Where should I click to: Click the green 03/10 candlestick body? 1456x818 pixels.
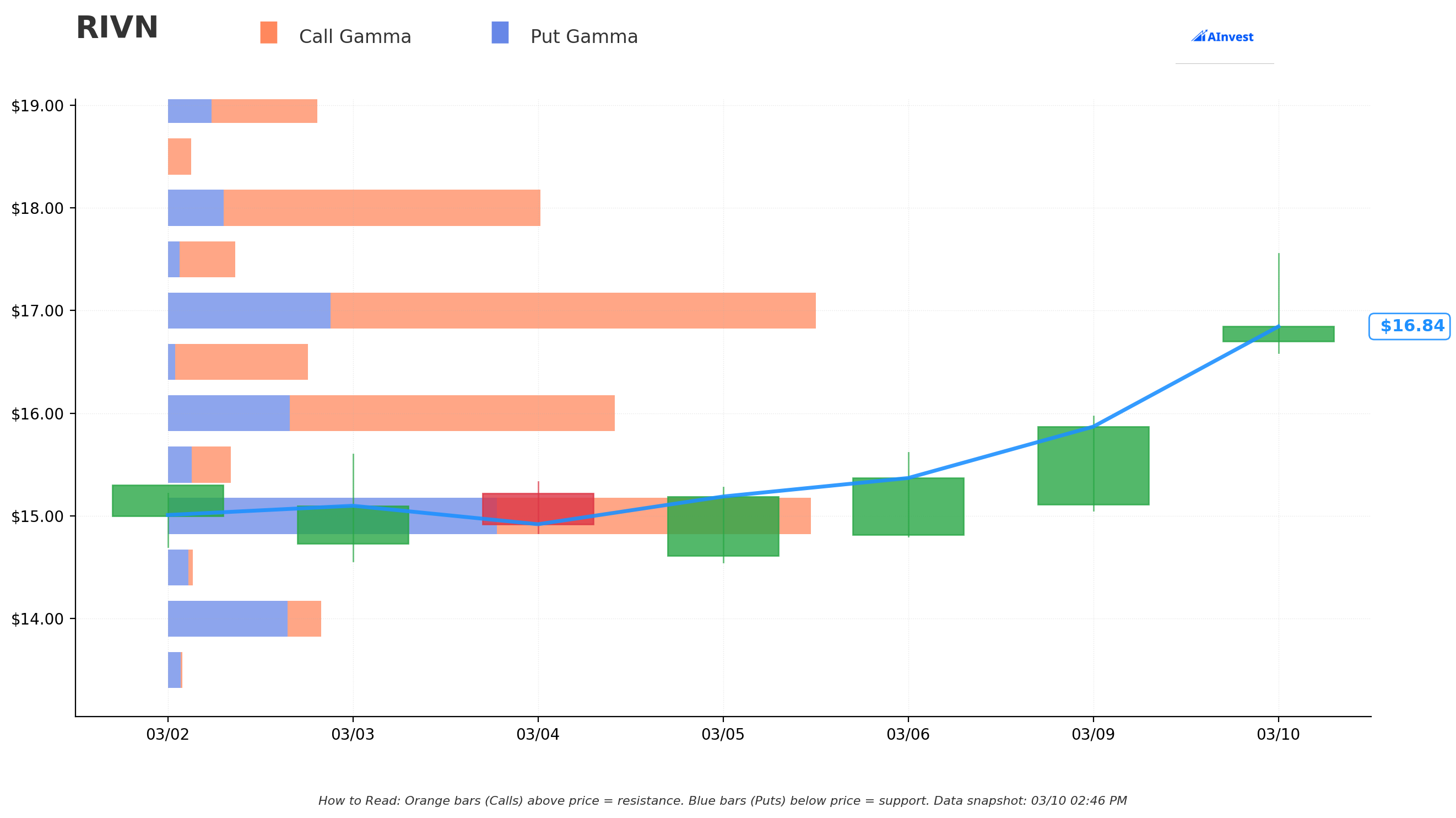(x=1279, y=334)
